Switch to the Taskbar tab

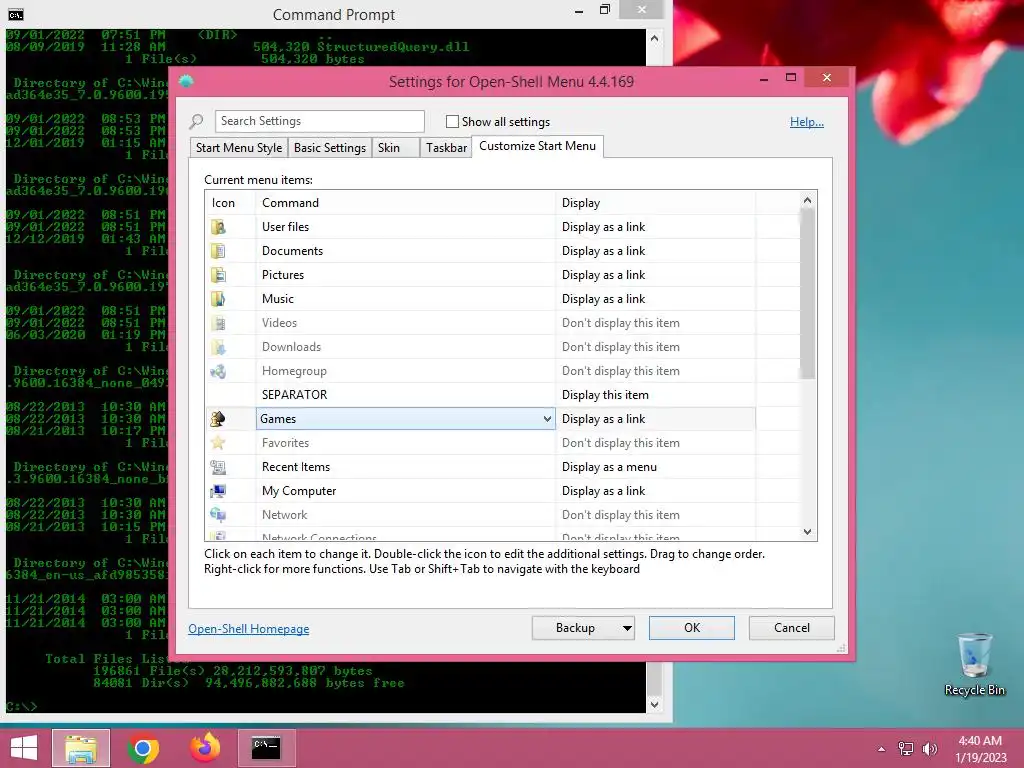click(x=446, y=148)
